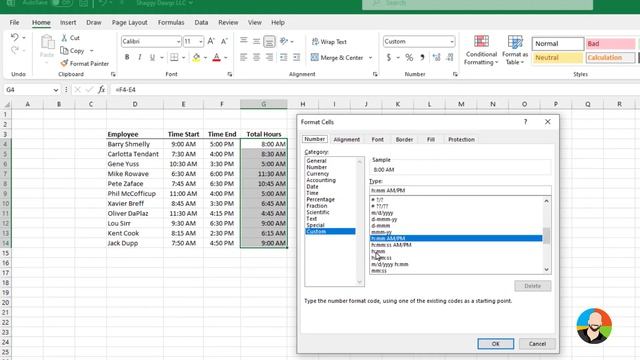The image size is (640, 360).
Task: Click the Type format code input field
Action: click(460, 190)
